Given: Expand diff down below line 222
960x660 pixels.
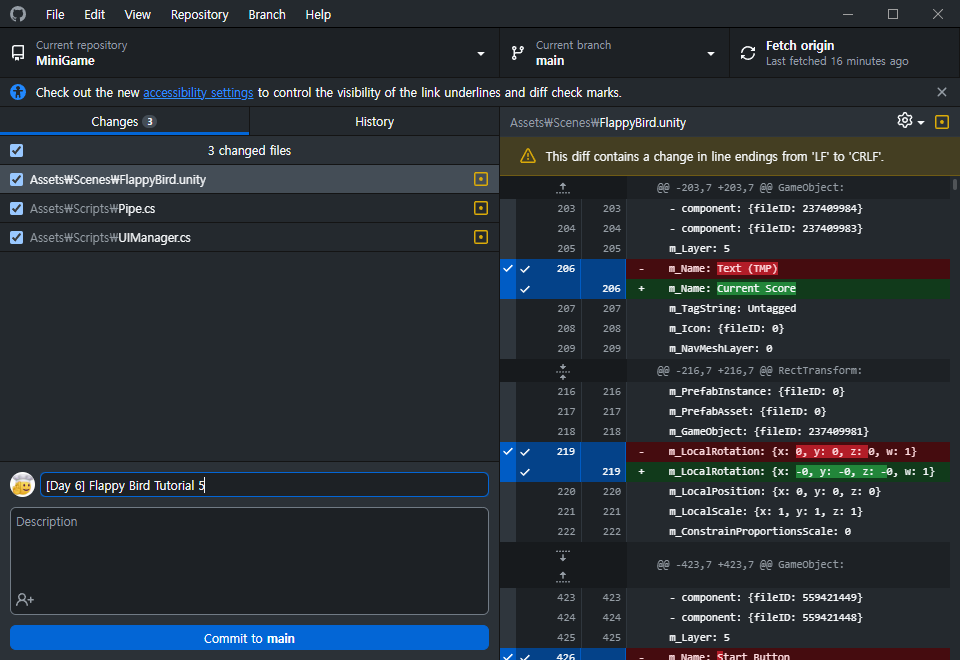Looking at the screenshot, I should point(563,555).
